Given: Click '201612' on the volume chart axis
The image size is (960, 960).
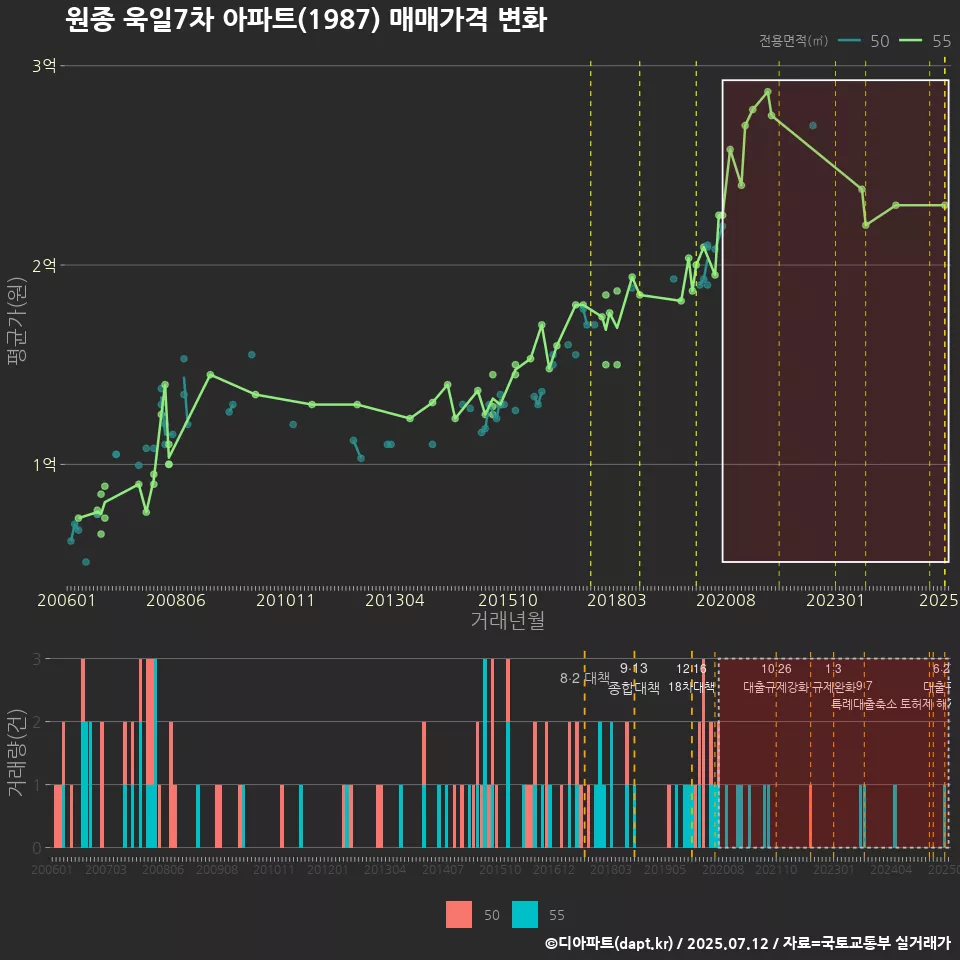Looking at the screenshot, I should [553, 869].
